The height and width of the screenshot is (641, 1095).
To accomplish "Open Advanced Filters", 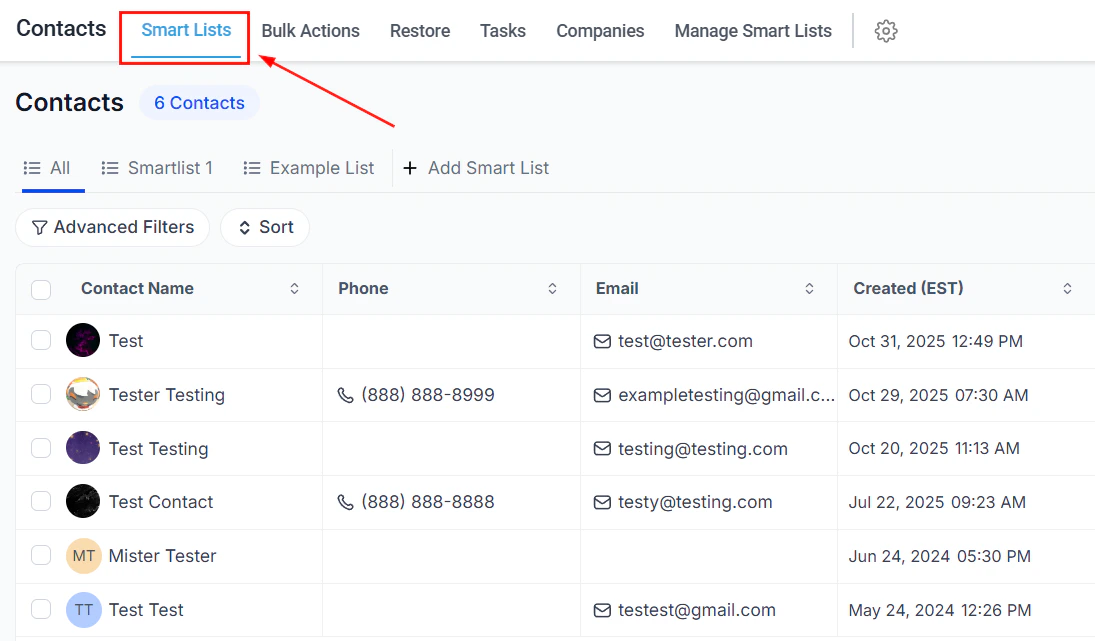I will click(112, 227).
